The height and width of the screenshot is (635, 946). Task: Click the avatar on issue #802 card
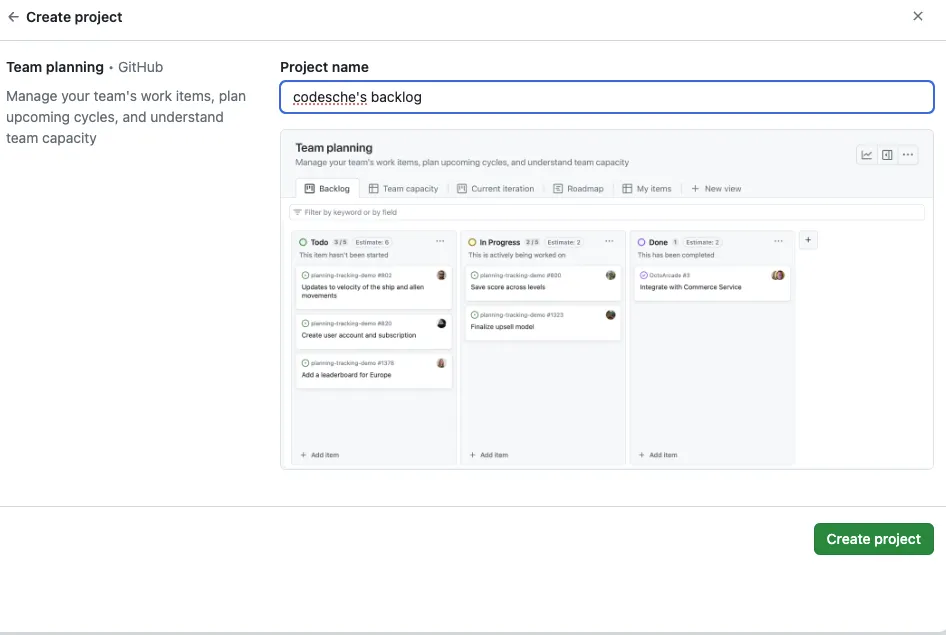point(441,275)
